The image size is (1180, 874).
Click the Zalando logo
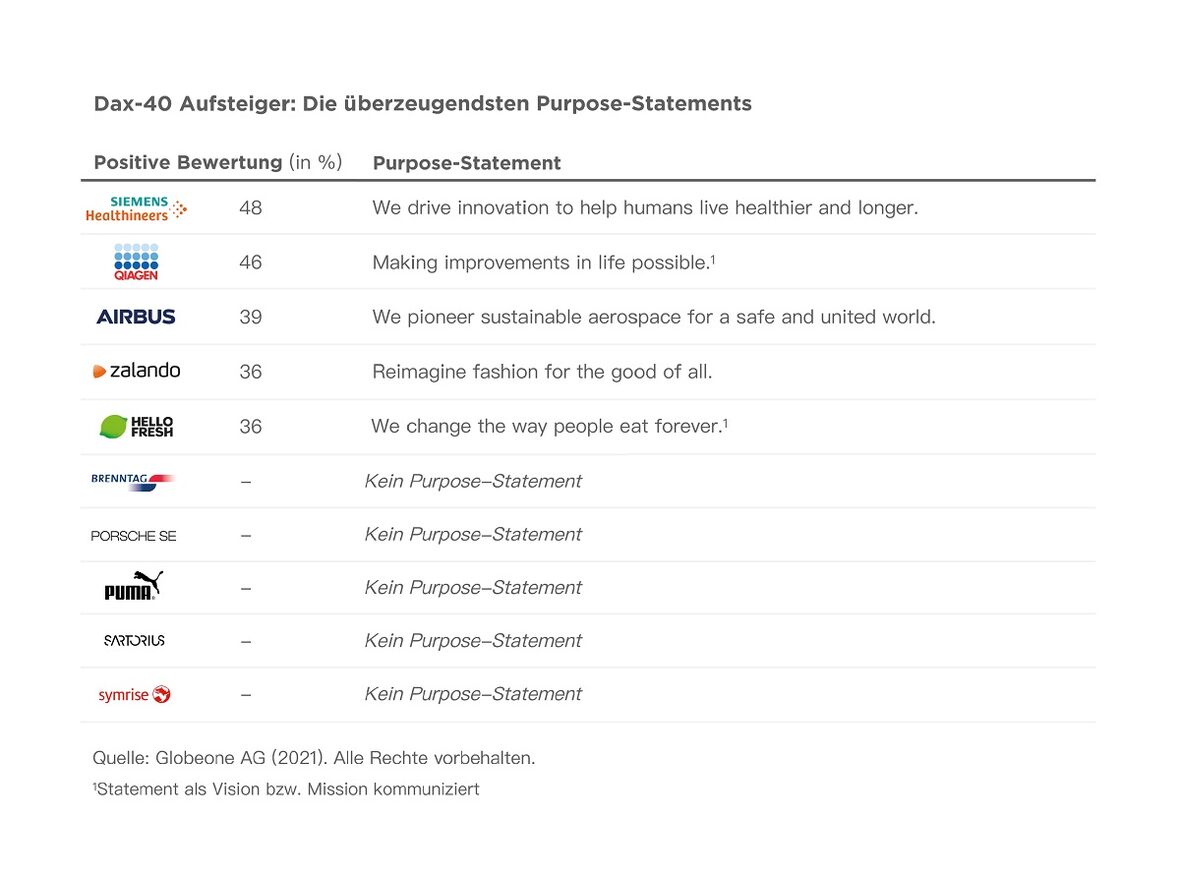pyautogui.click(x=136, y=371)
